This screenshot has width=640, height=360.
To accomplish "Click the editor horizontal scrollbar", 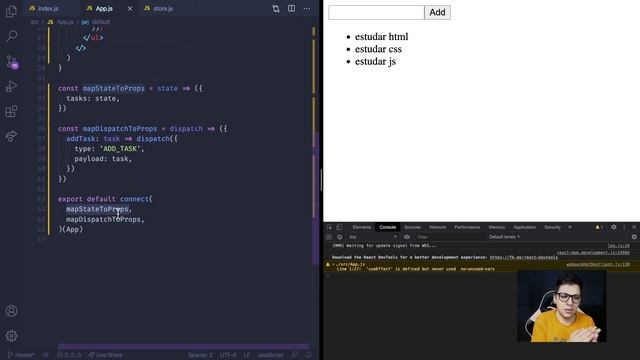I will [183, 347].
